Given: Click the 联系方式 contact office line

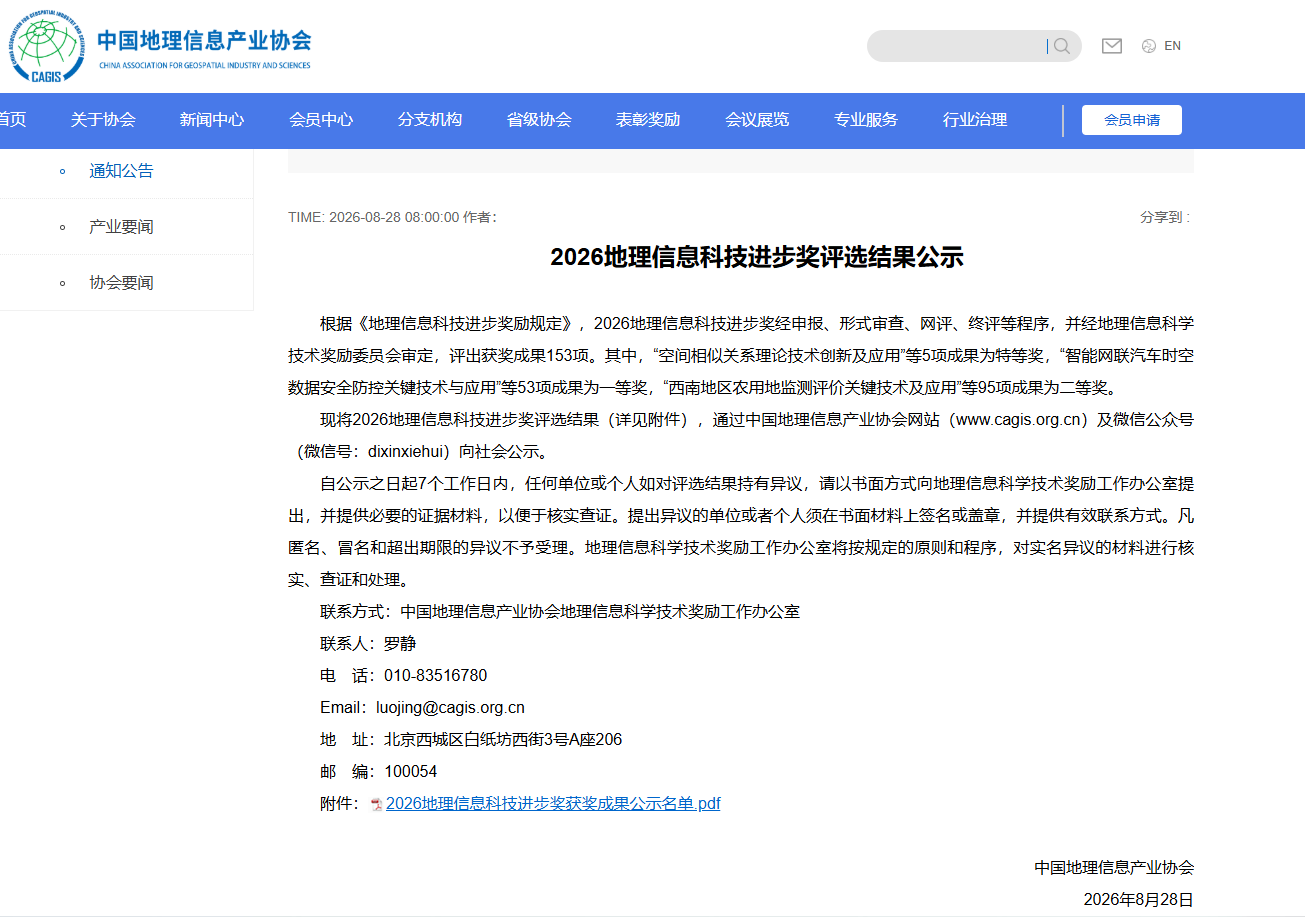Looking at the screenshot, I should pyautogui.click(x=560, y=612).
